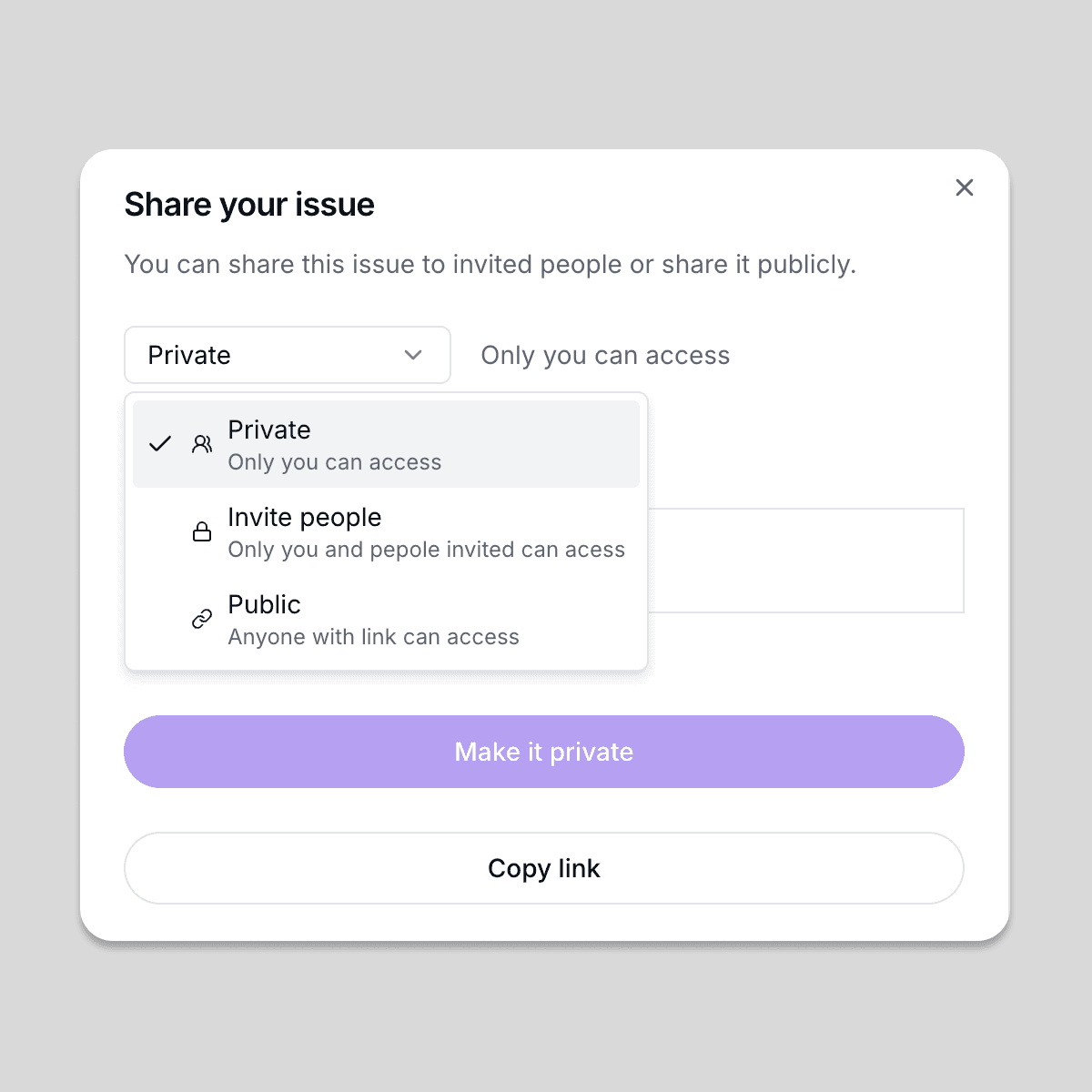
Task: Click the Share your issue heading
Action: (x=249, y=205)
